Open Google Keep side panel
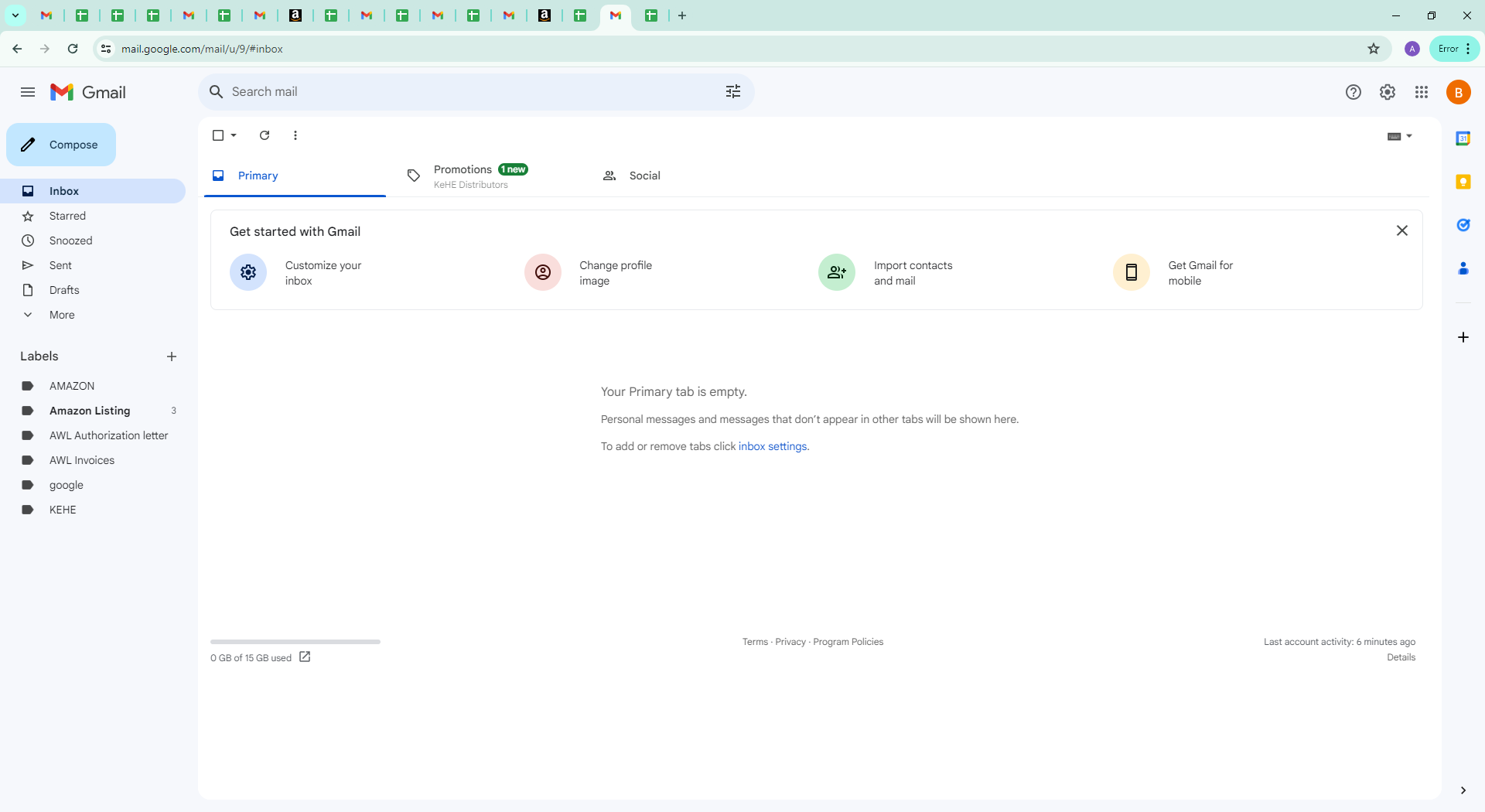Viewport: 1485px width, 812px height. pos(1463,182)
